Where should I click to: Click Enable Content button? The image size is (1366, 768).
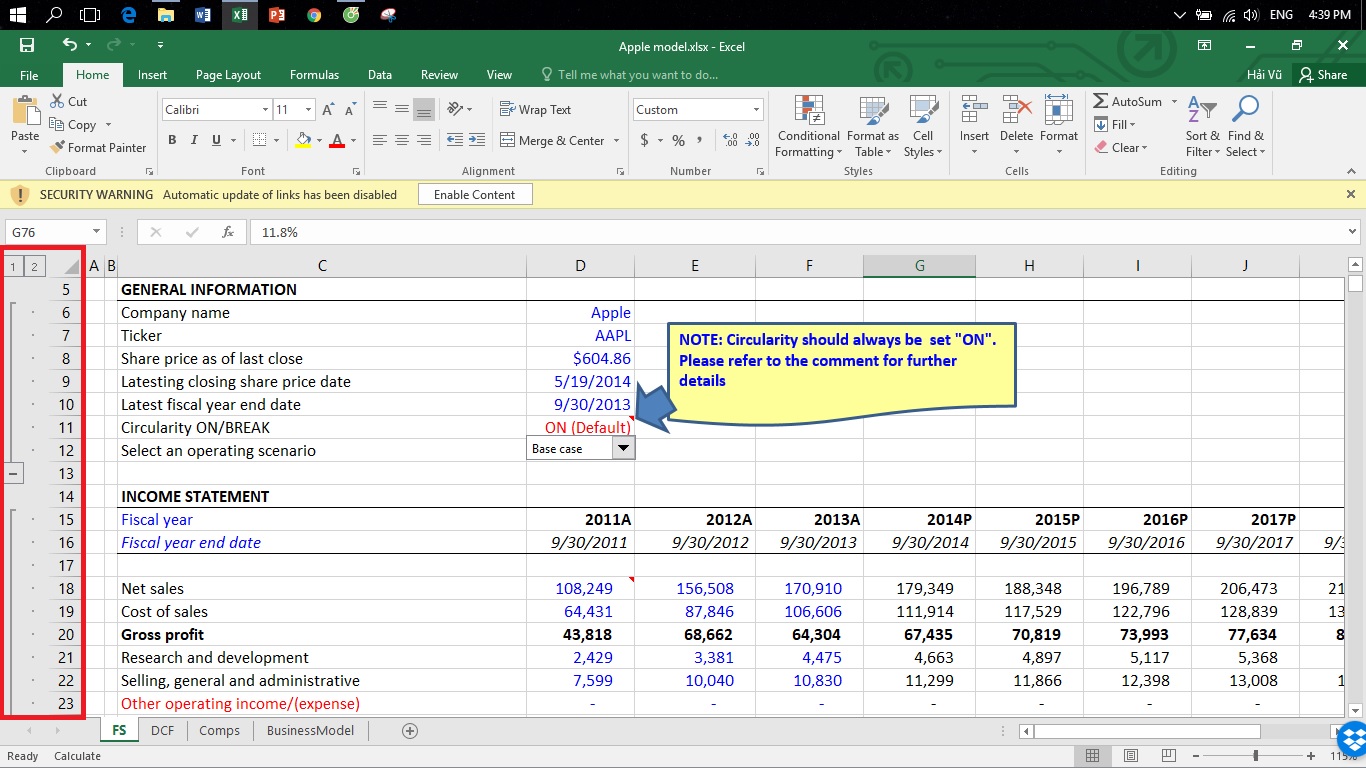point(474,195)
